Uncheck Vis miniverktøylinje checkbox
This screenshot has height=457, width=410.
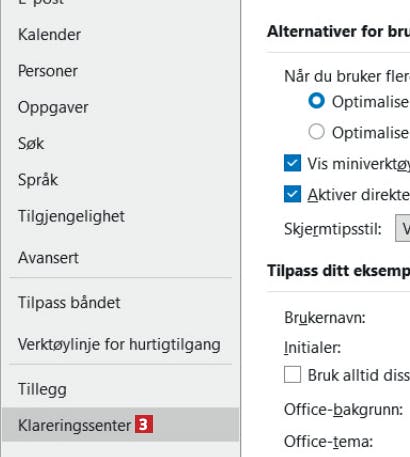pyautogui.click(x=292, y=163)
